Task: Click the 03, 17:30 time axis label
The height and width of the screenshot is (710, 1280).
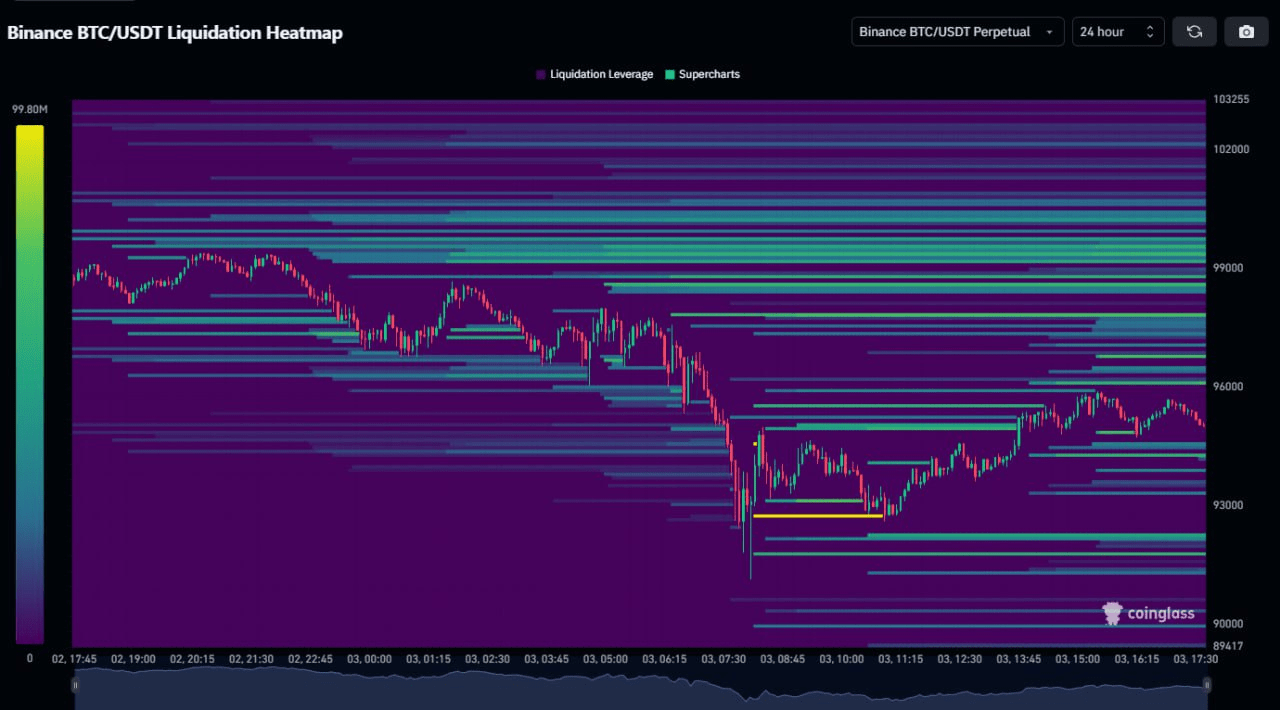Action: click(x=1194, y=660)
